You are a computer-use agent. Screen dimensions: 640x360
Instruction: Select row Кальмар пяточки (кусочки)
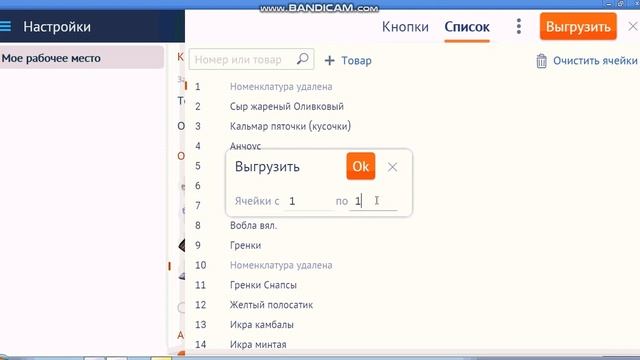[x=290, y=126]
